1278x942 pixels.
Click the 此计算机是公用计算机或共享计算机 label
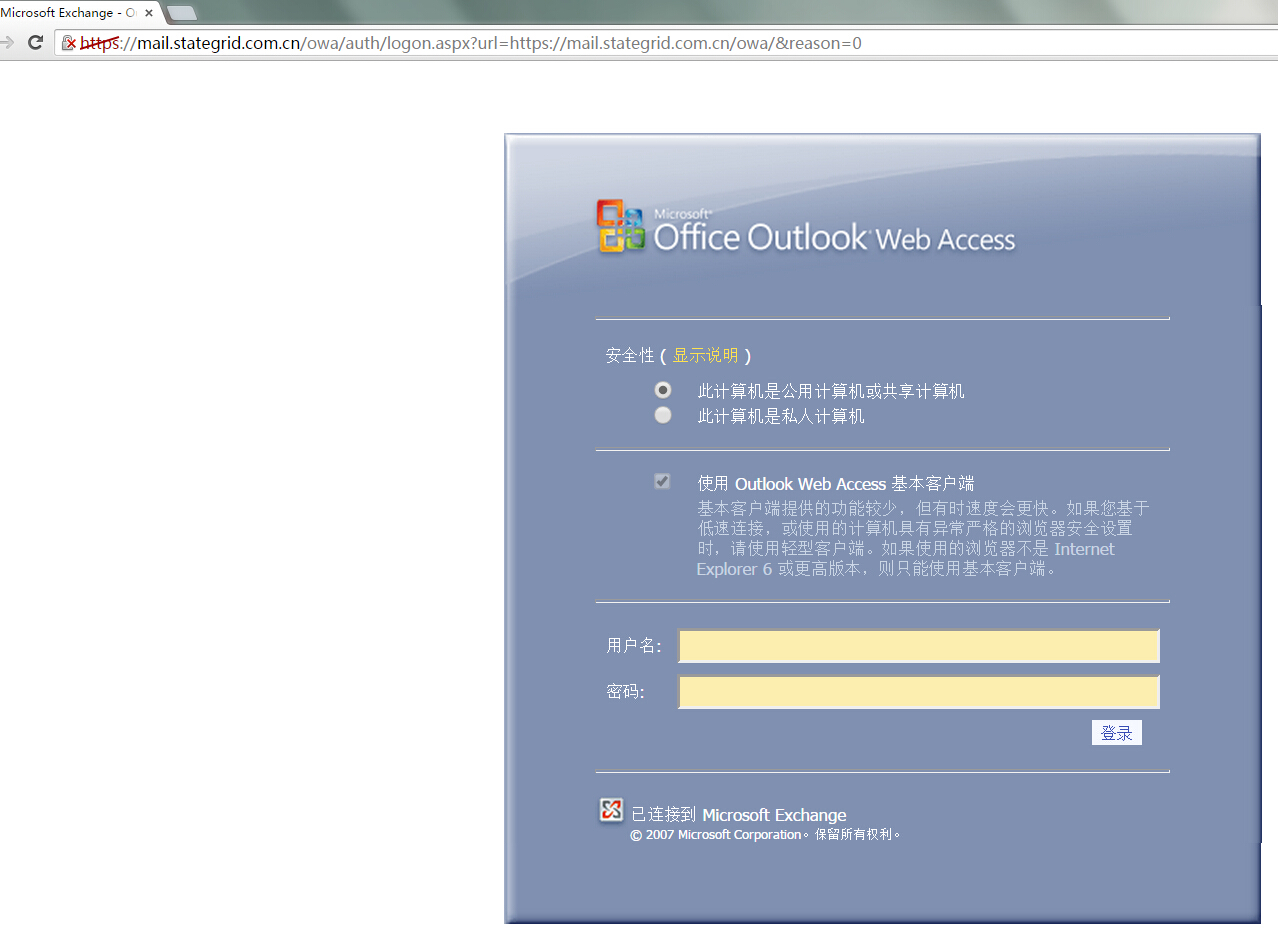coord(831,391)
